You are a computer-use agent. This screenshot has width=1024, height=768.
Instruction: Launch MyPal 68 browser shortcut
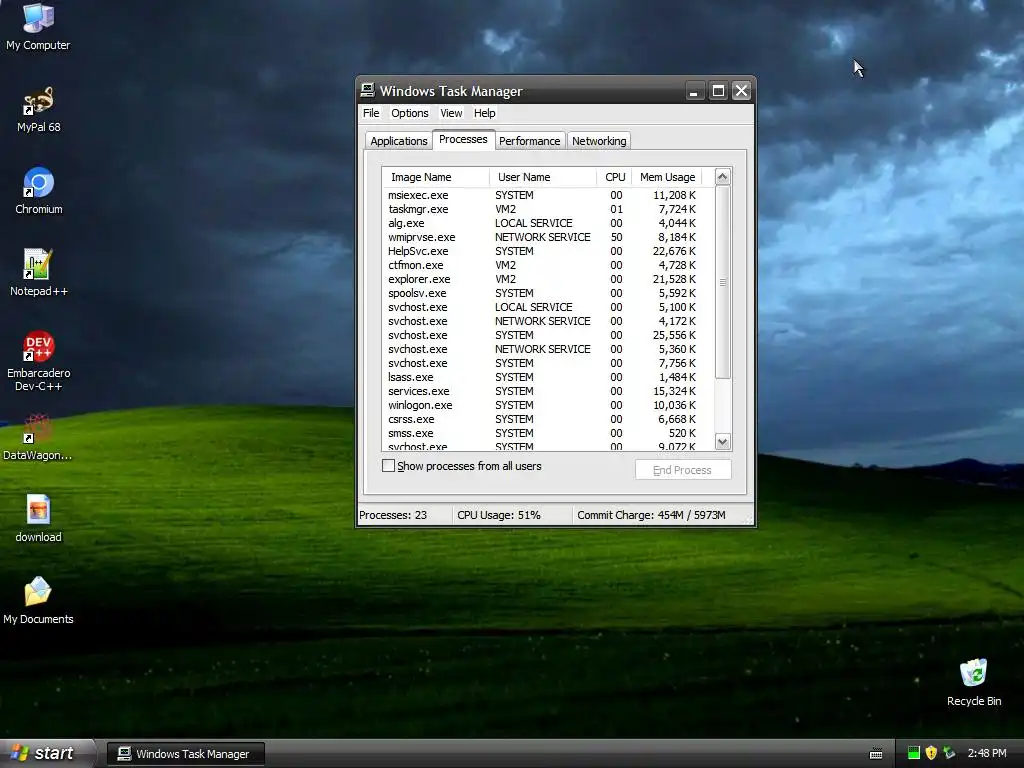coord(38,109)
